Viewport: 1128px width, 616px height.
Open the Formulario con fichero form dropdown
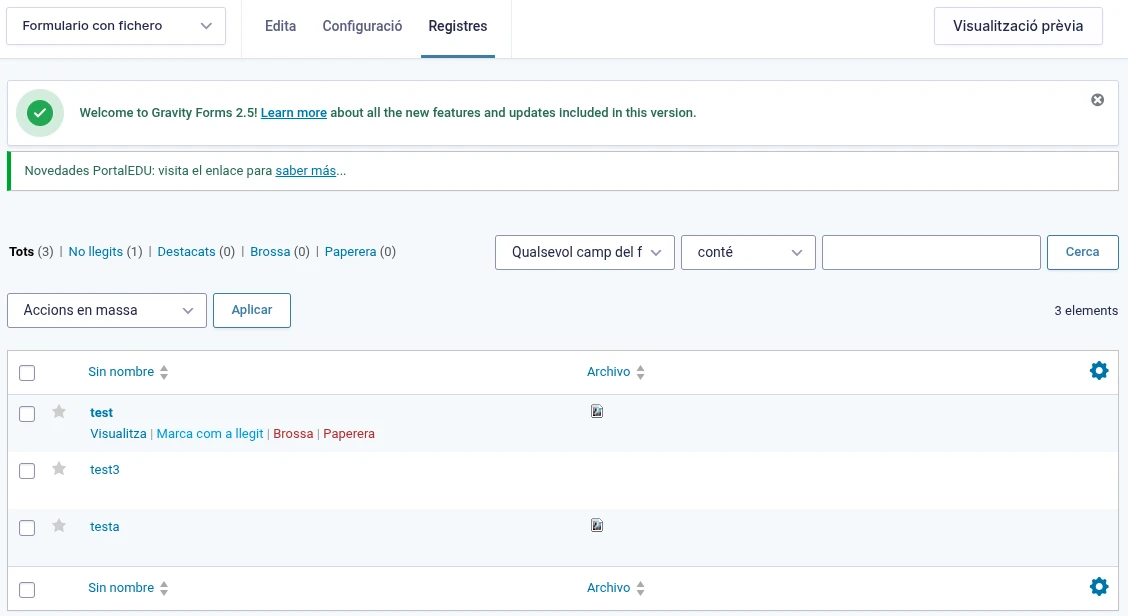click(x=116, y=26)
